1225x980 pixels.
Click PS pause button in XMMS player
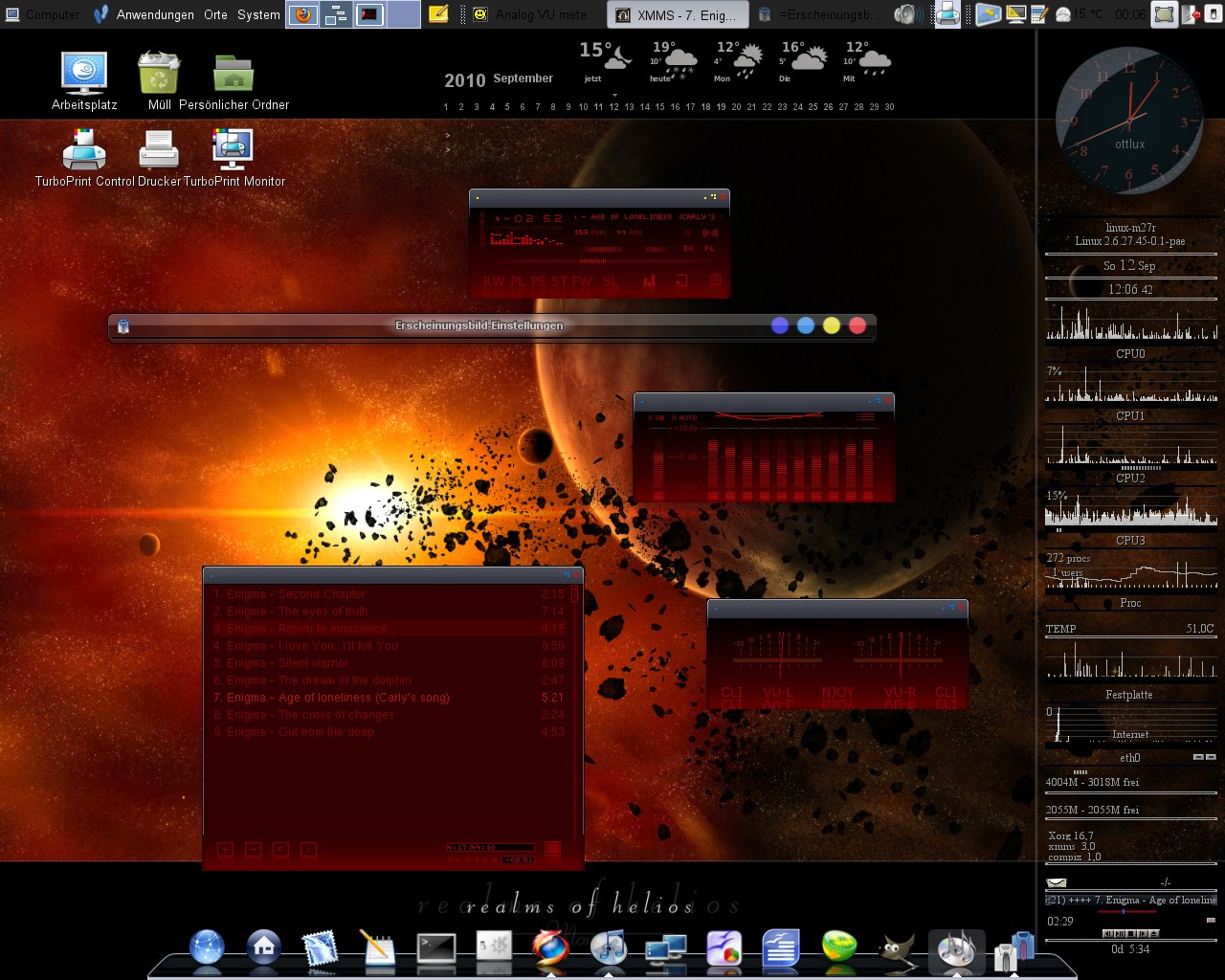[x=539, y=281]
